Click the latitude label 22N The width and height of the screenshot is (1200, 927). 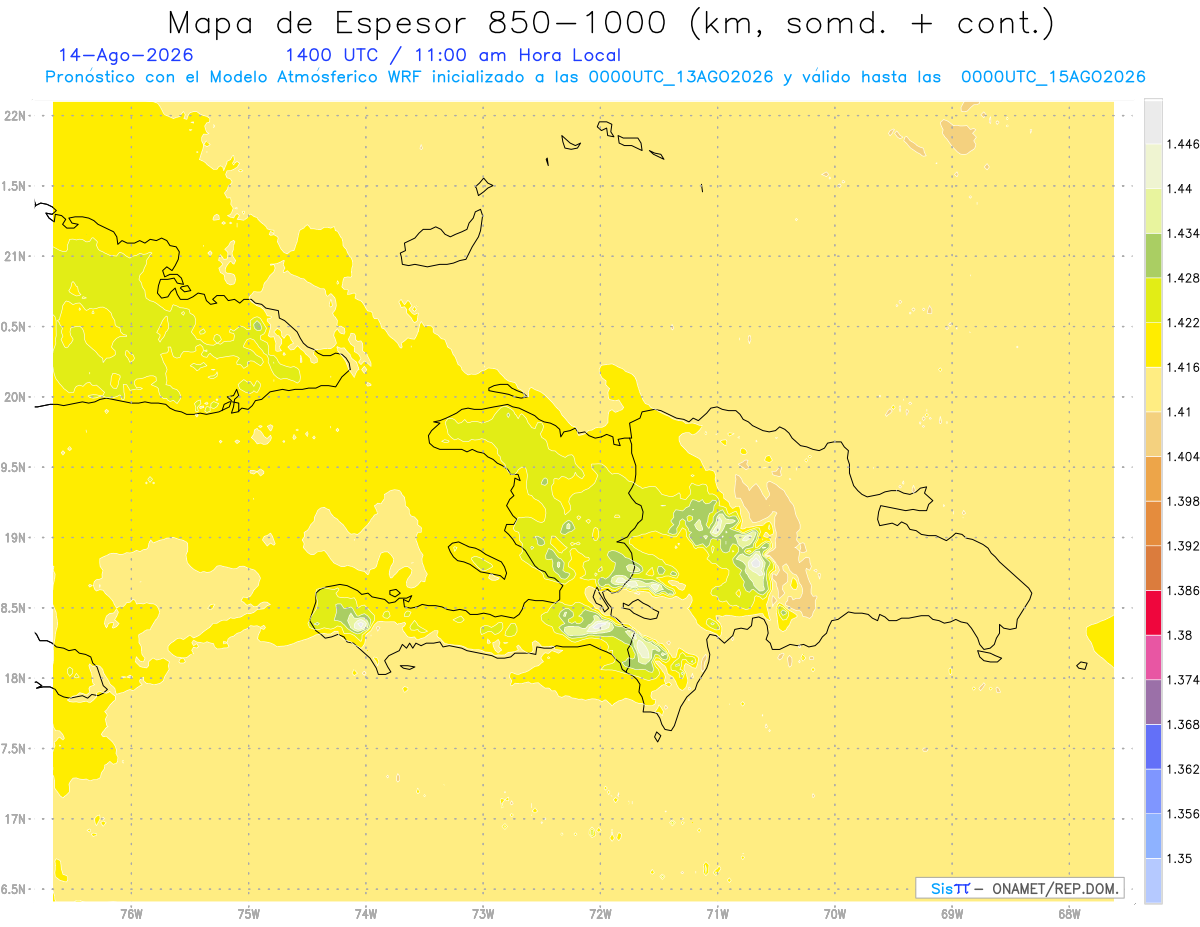(16, 116)
